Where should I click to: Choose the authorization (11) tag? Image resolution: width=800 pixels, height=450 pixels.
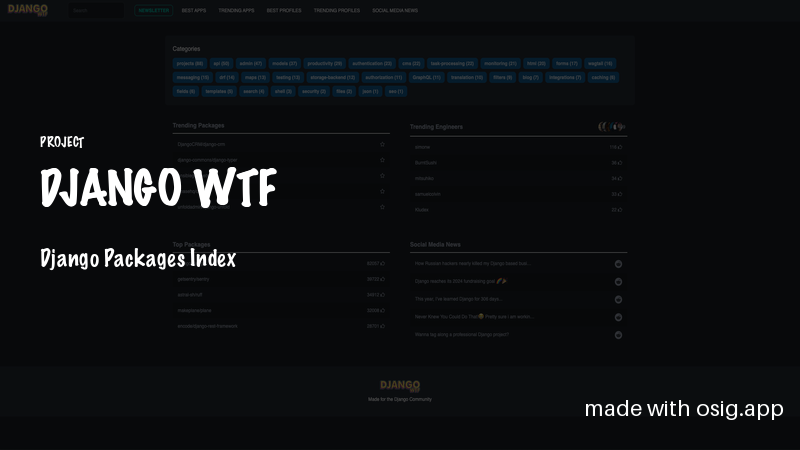coord(384,78)
